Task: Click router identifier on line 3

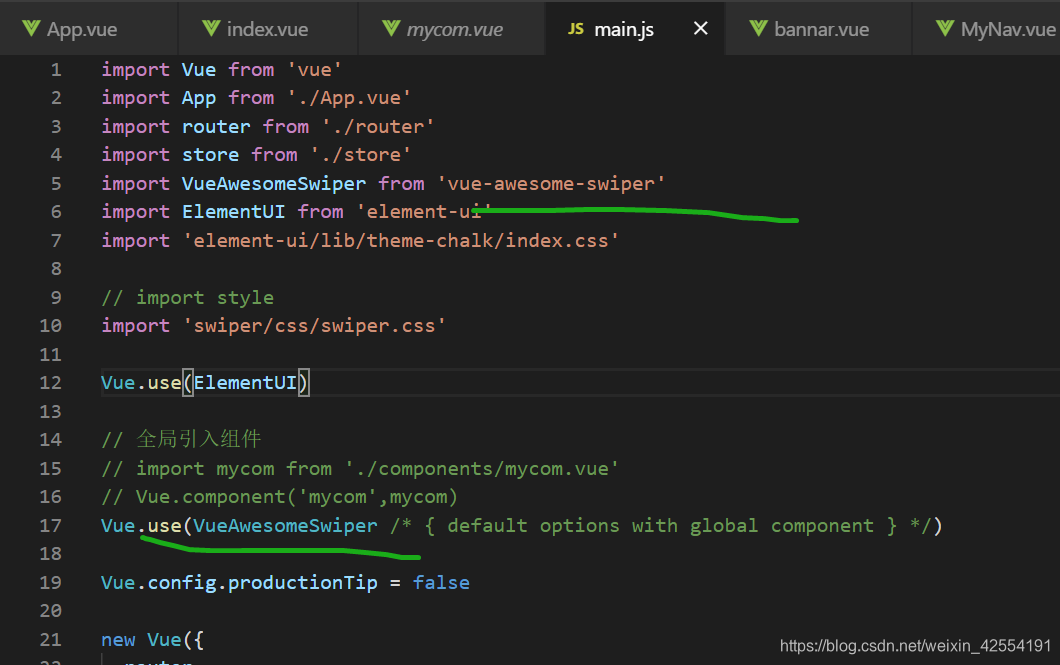Action: pyautogui.click(x=216, y=127)
